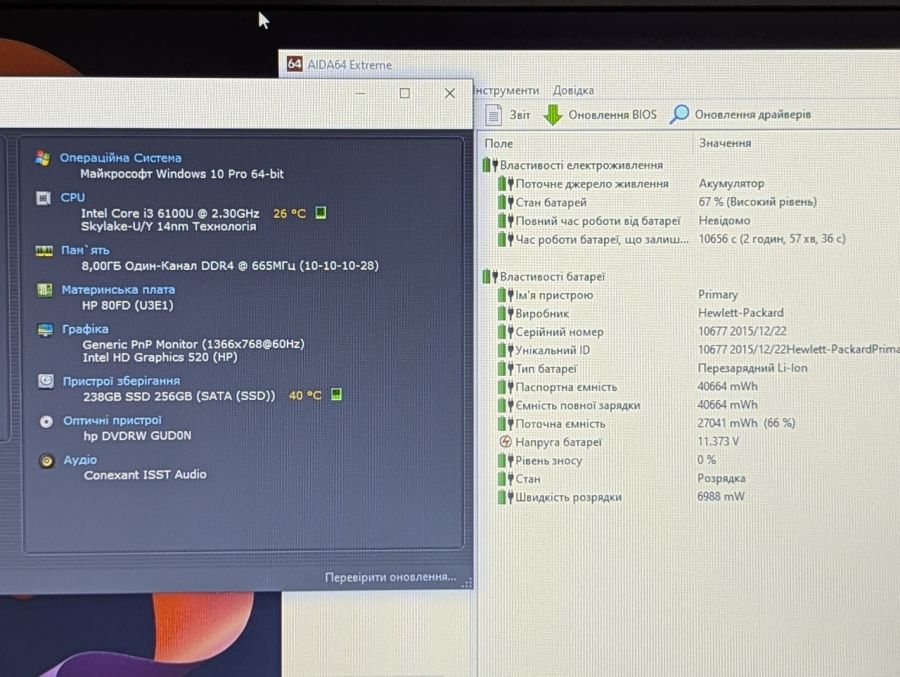Click the Перезарядний Li-Ion value
The height and width of the screenshot is (677, 900).
(752, 368)
